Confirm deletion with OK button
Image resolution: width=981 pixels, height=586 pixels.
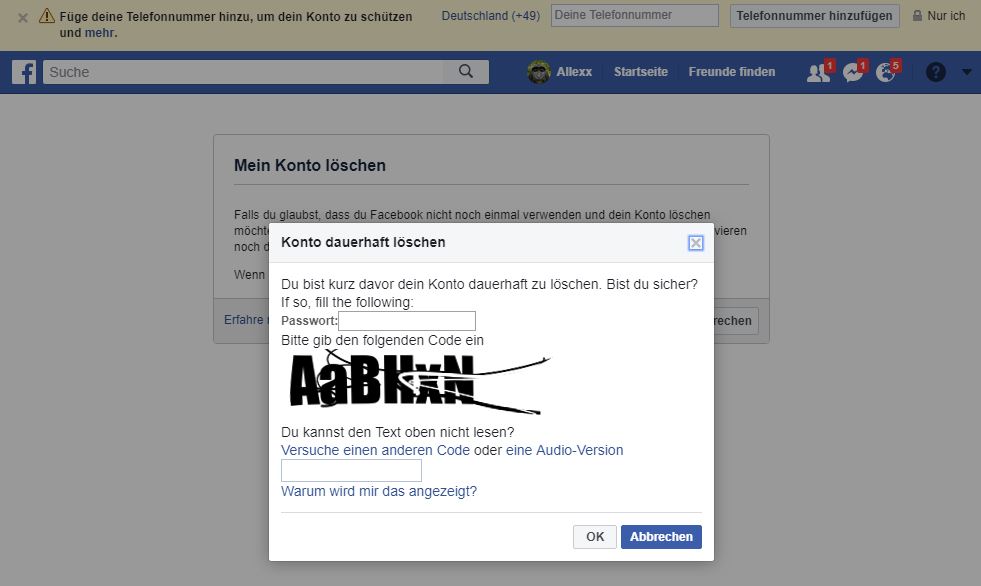(594, 537)
